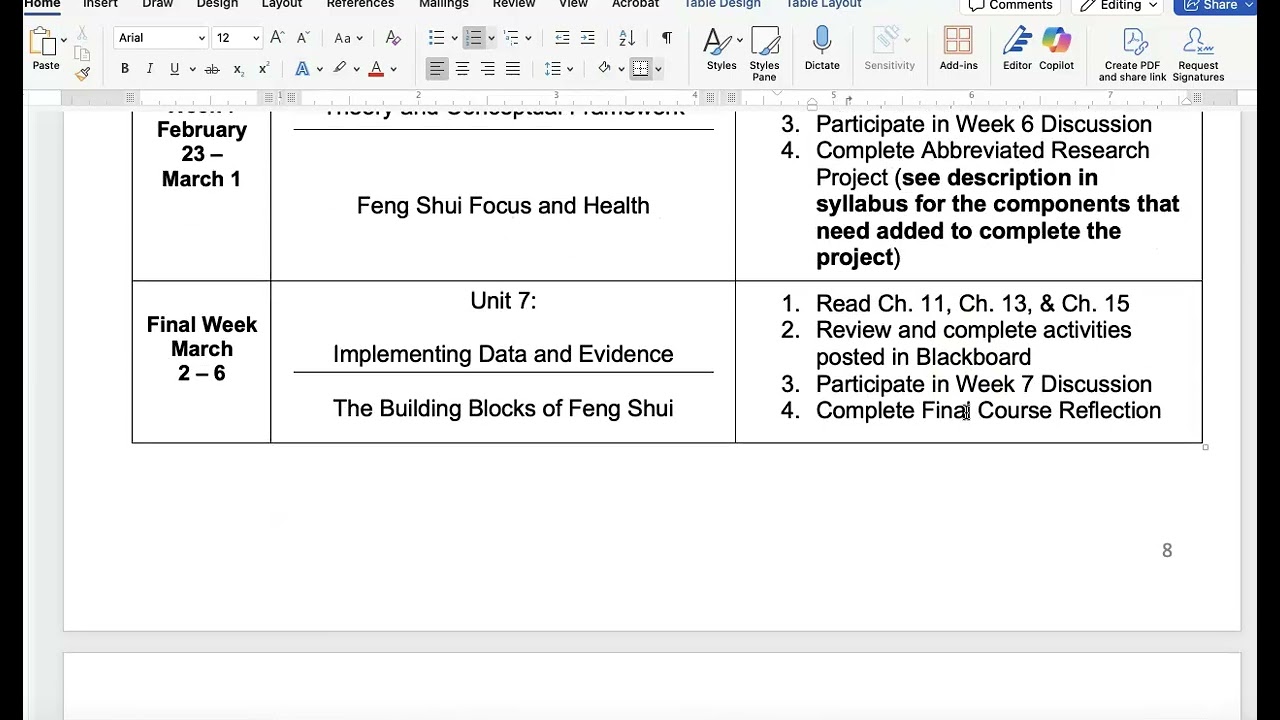The width and height of the screenshot is (1280, 720).
Task: Expand the underline style arrow
Action: click(x=191, y=69)
